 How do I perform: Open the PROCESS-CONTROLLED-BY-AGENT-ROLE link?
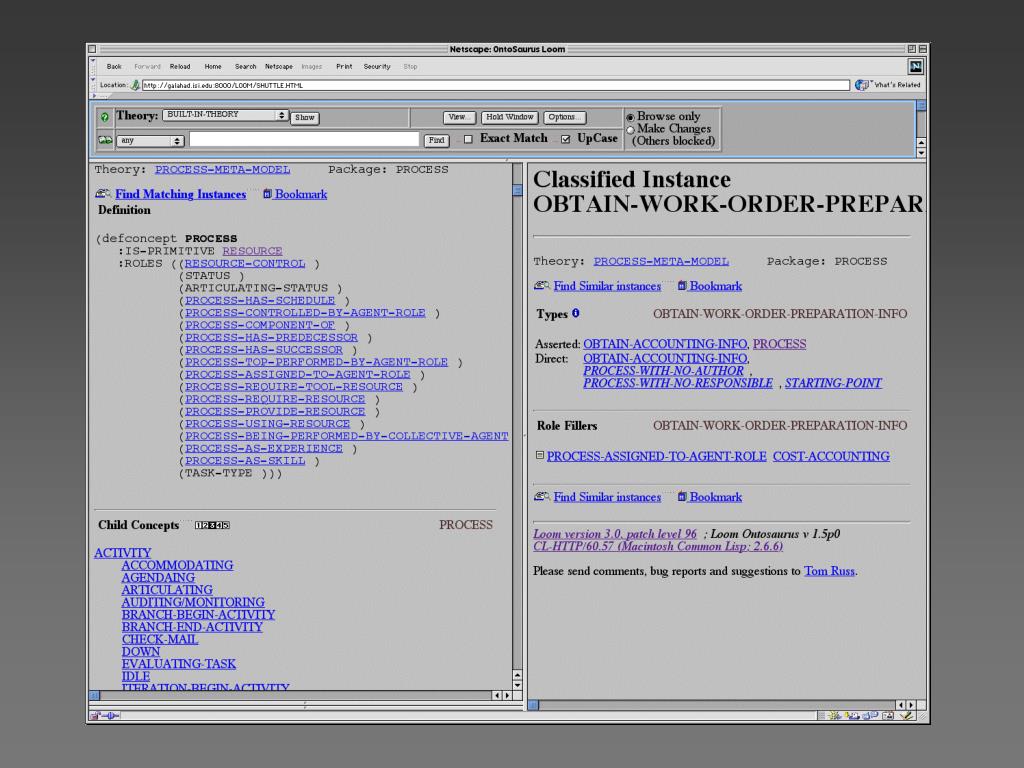tap(305, 313)
